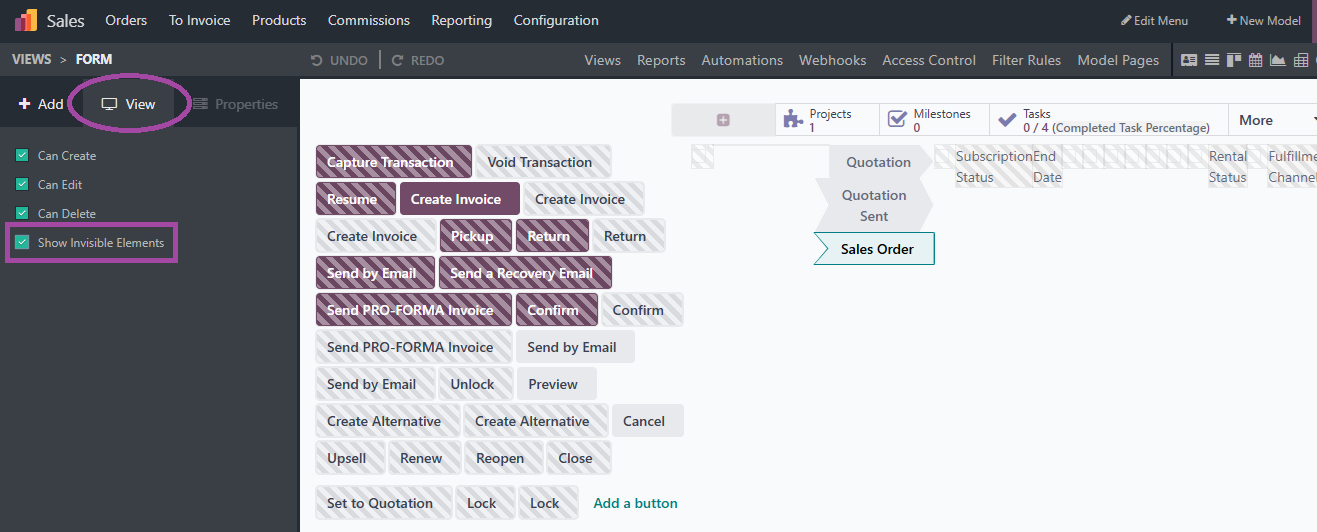The image size is (1317, 532).
Task: Click the Milestones checkbox icon
Action: (897, 120)
